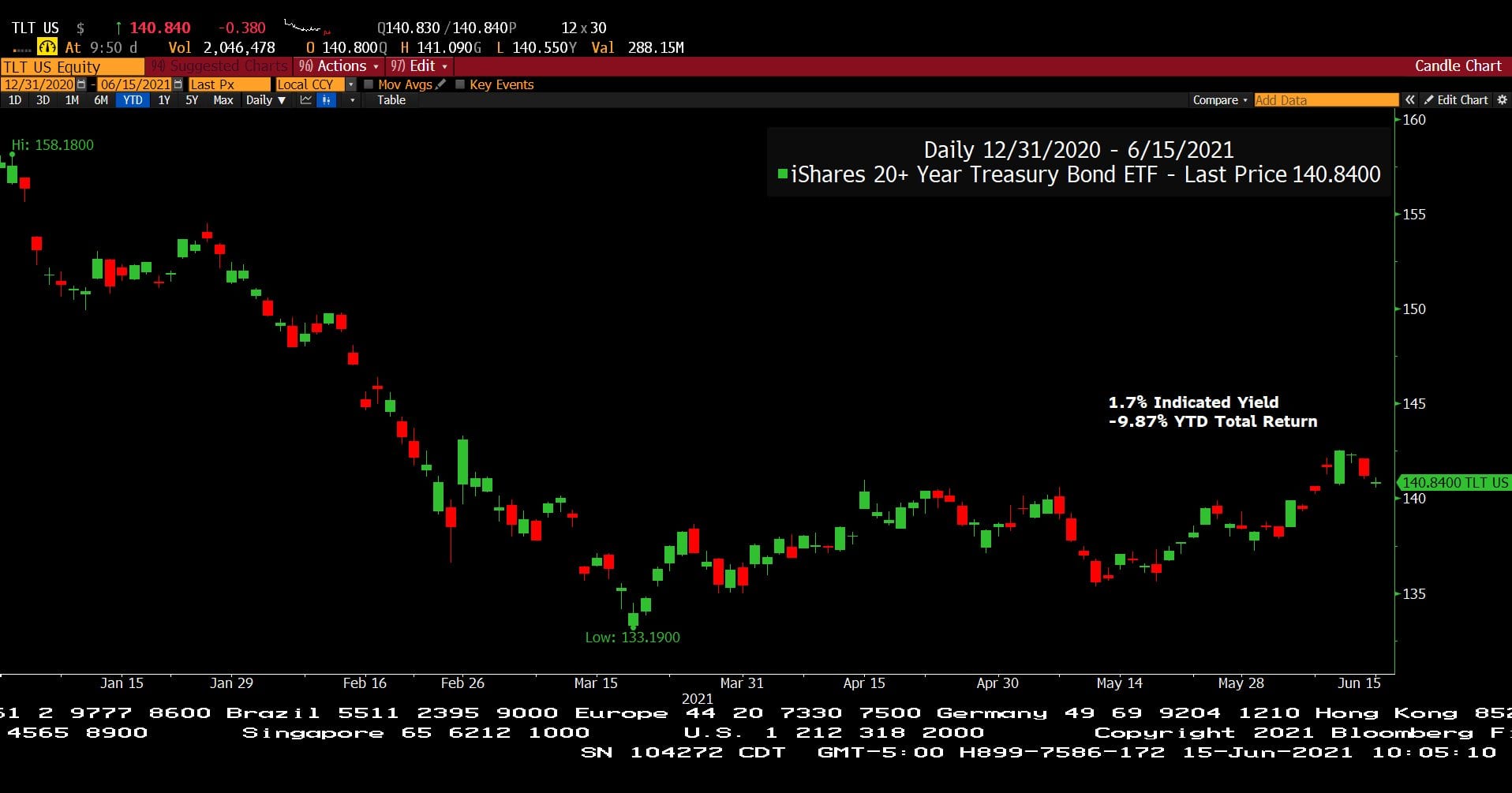Click the 1.7% Indicated Yield annotation
This screenshot has height=793, width=1512.
(1193, 402)
